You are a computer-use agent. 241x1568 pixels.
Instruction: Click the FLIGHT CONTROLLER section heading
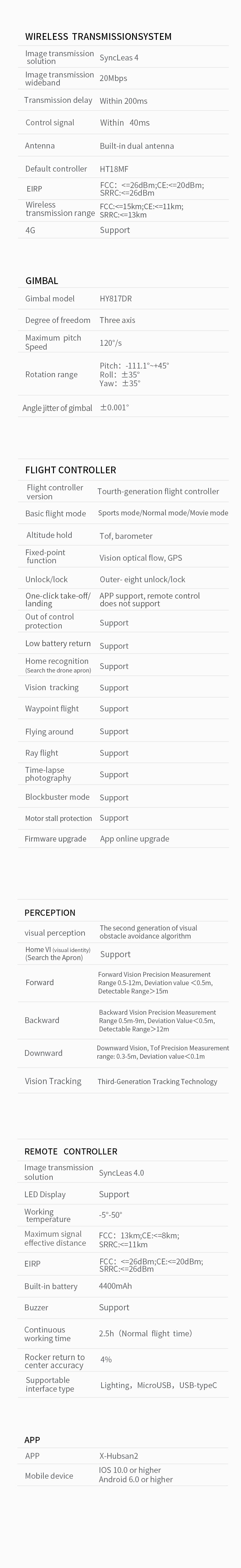click(71, 470)
